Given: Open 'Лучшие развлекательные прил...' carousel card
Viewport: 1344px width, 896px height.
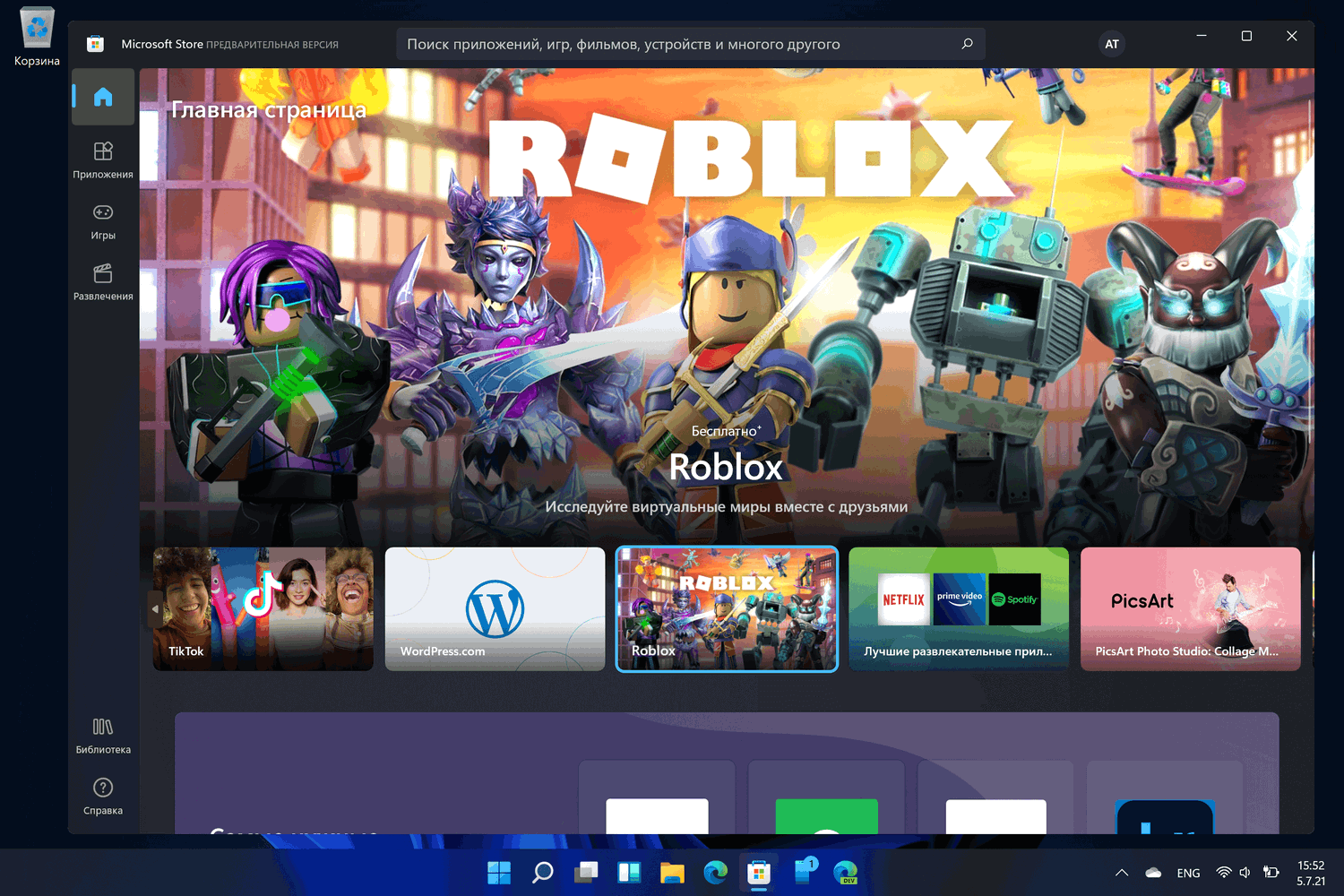Looking at the screenshot, I should (x=959, y=609).
